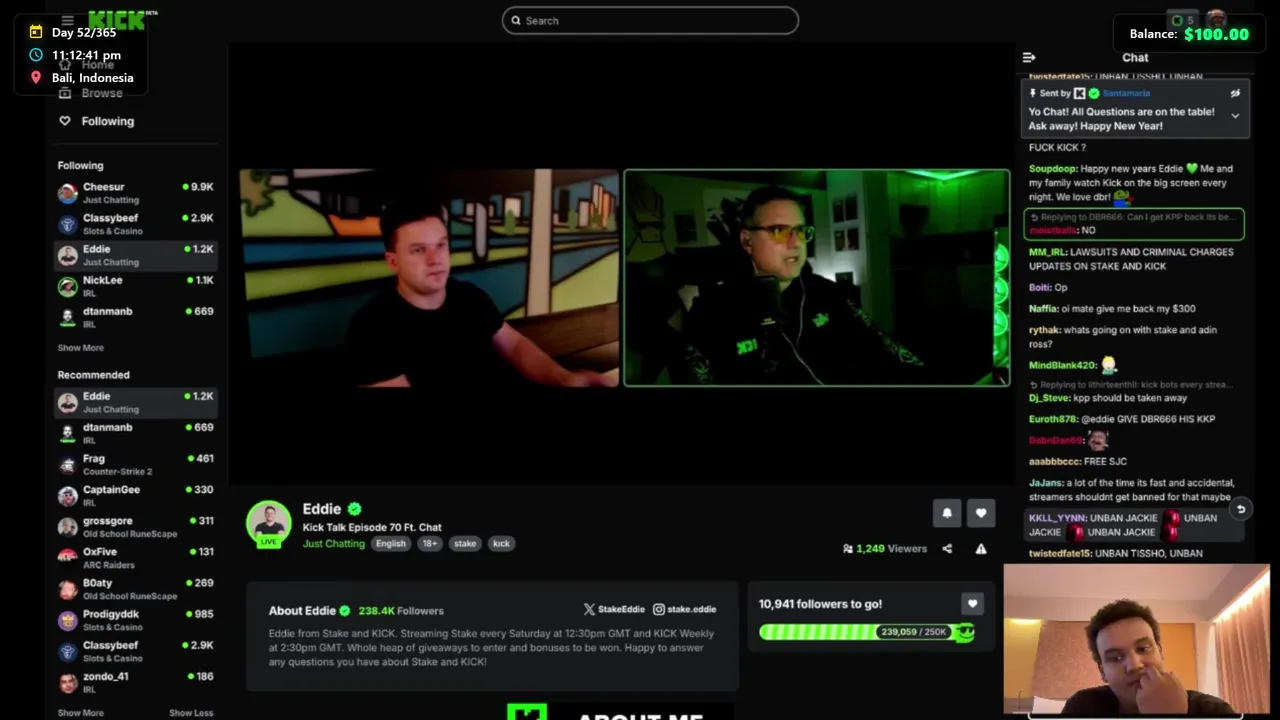1280x720 pixels.
Task: Expand Show More under the Following list
Action: (81, 348)
